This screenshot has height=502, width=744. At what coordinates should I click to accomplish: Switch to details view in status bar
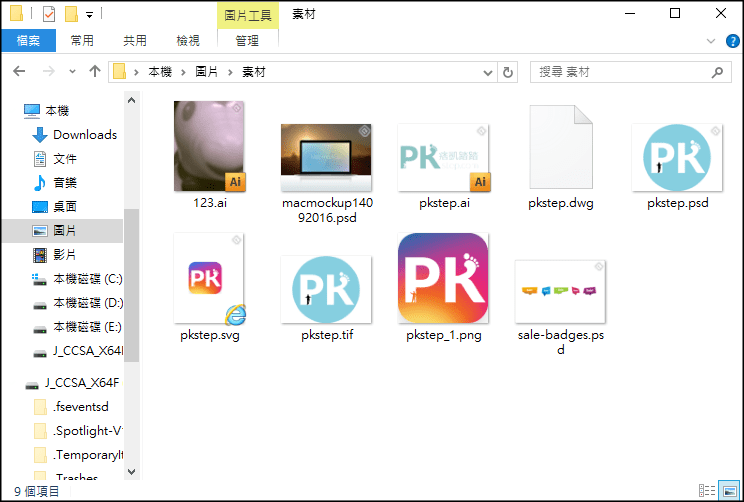pyautogui.click(x=707, y=491)
